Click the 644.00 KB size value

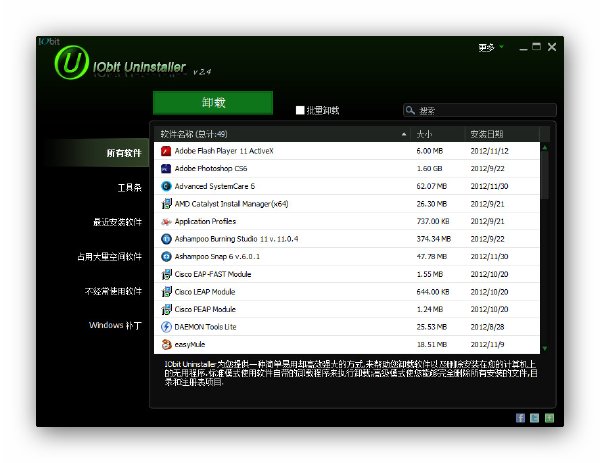click(x=433, y=292)
